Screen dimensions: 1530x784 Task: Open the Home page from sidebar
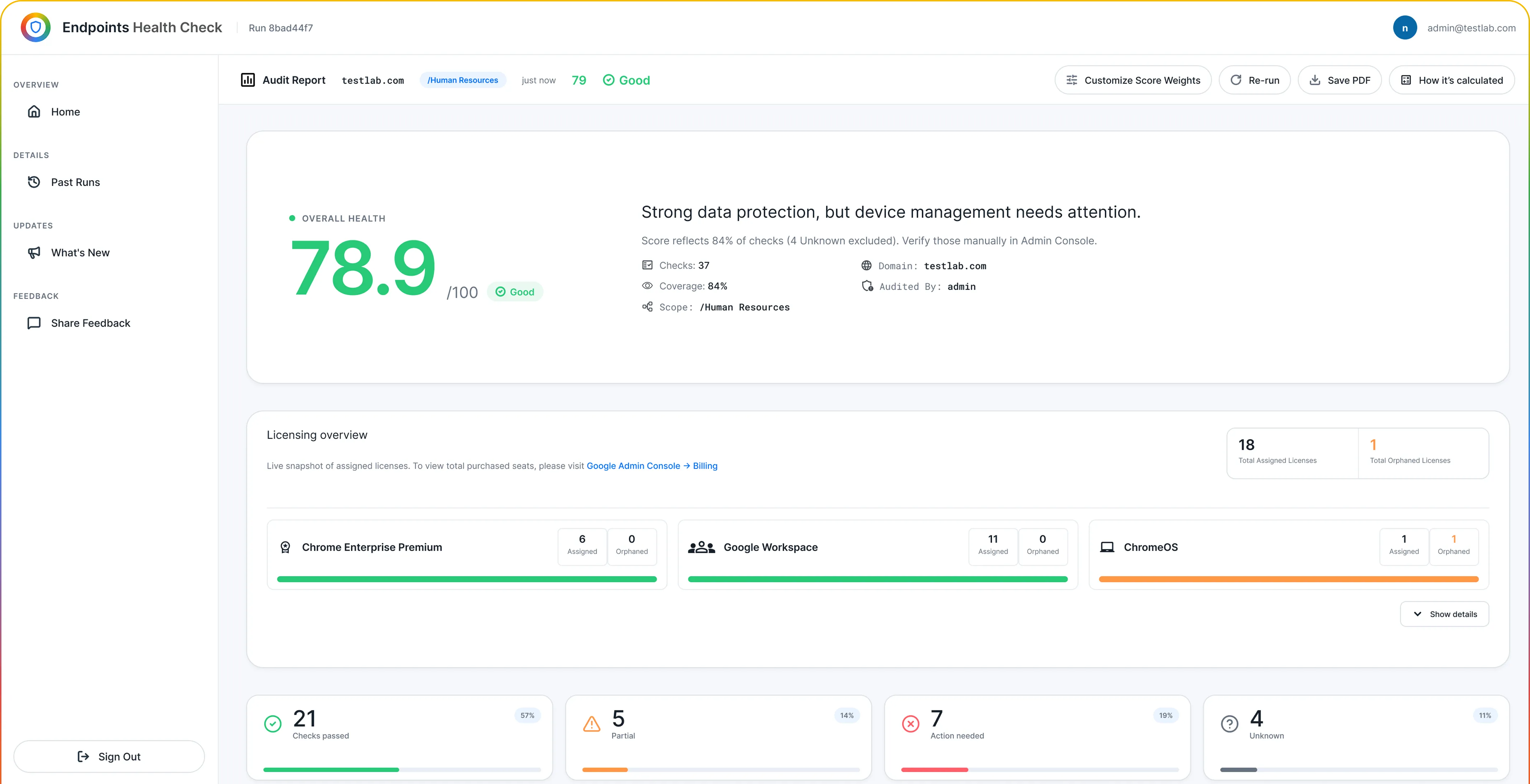tap(109, 112)
